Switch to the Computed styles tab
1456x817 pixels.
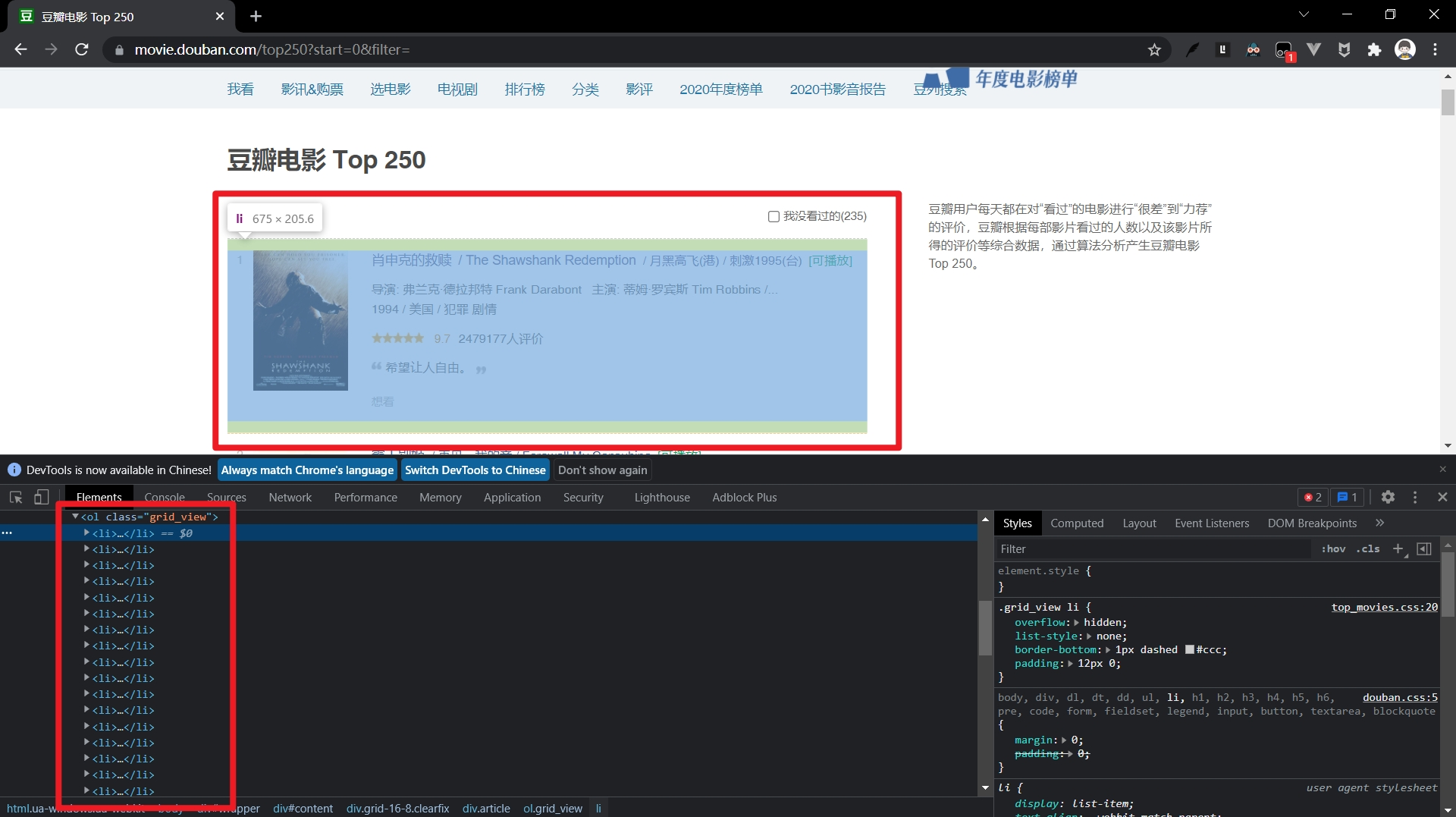(x=1077, y=523)
